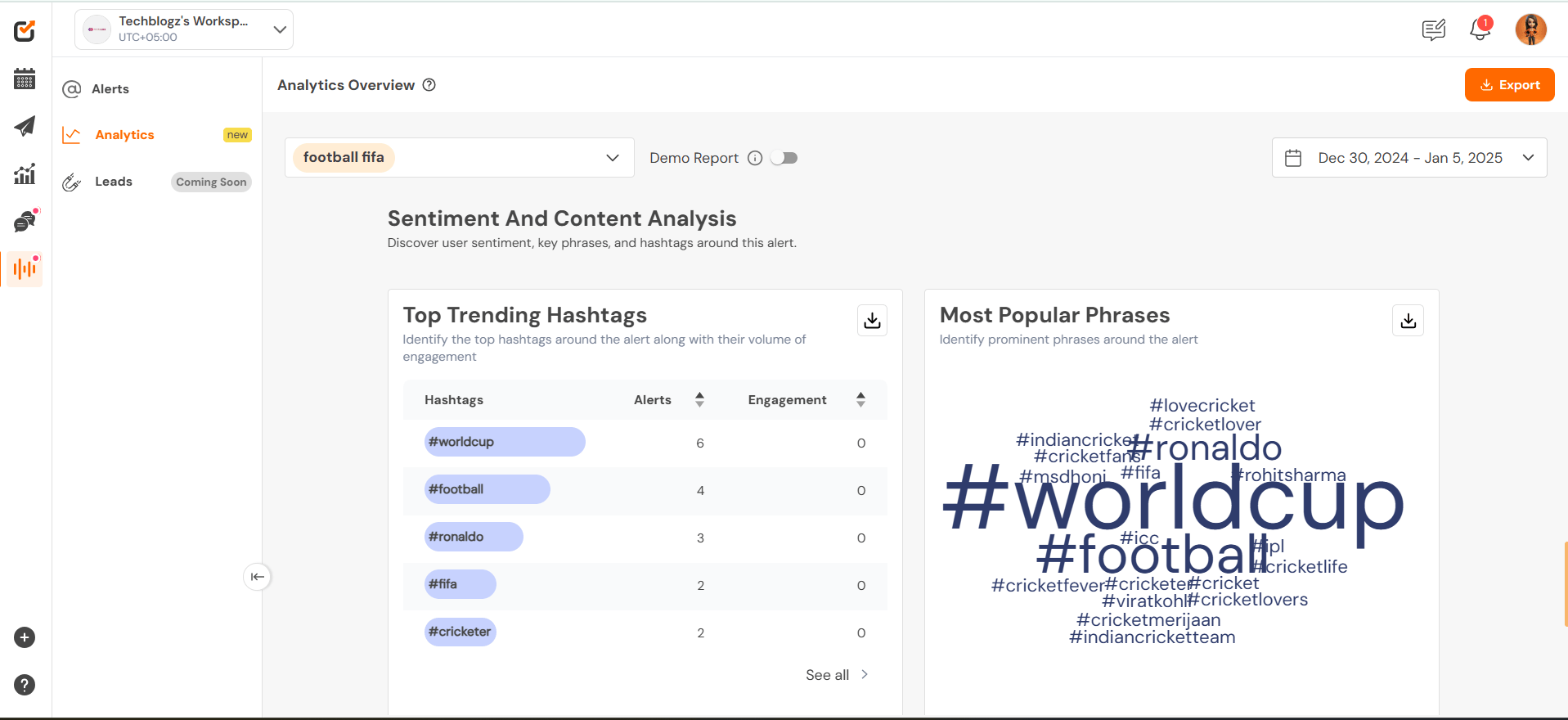The height and width of the screenshot is (720, 1568).
Task: Click the #worldcup hashtag pill
Action: coord(505,442)
